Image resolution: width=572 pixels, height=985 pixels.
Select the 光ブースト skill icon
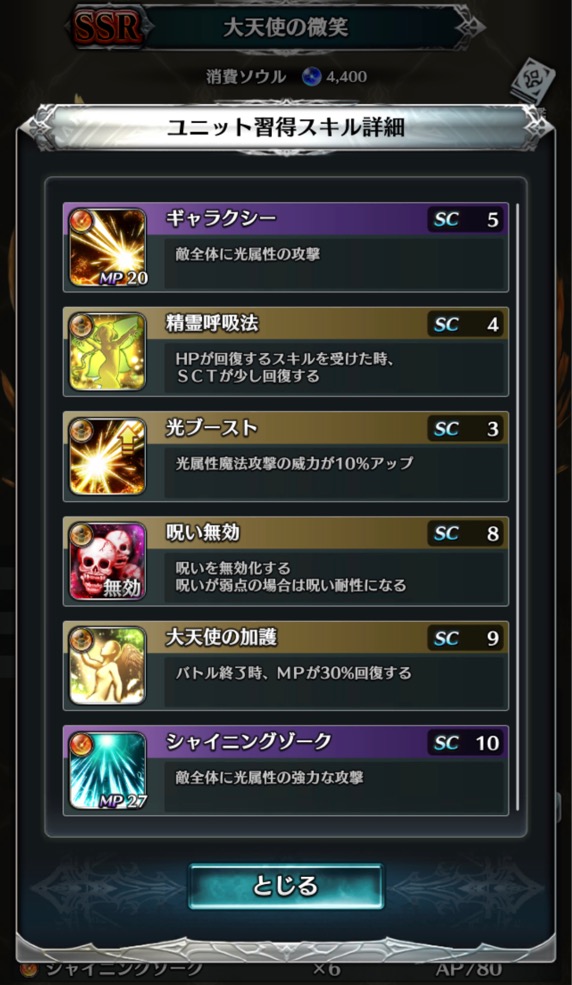107,457
